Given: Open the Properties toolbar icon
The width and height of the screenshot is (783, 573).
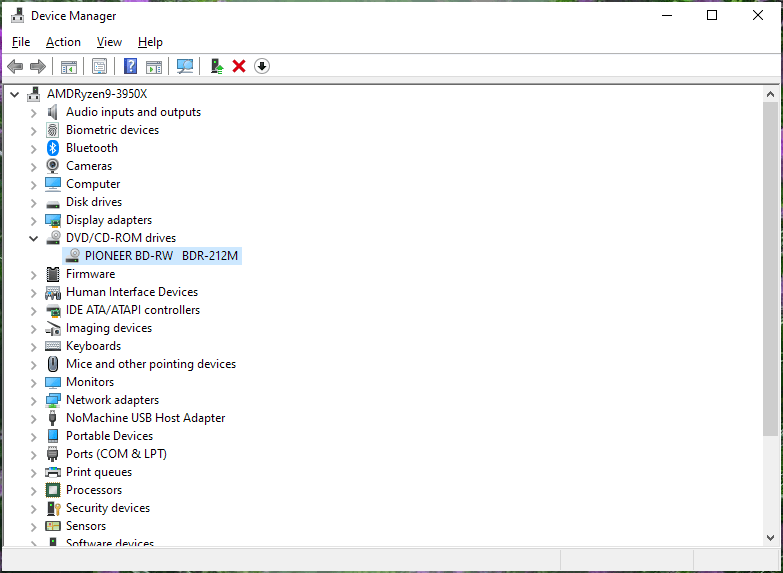Looking at the screenshot, I should click(x=99, y=66).
